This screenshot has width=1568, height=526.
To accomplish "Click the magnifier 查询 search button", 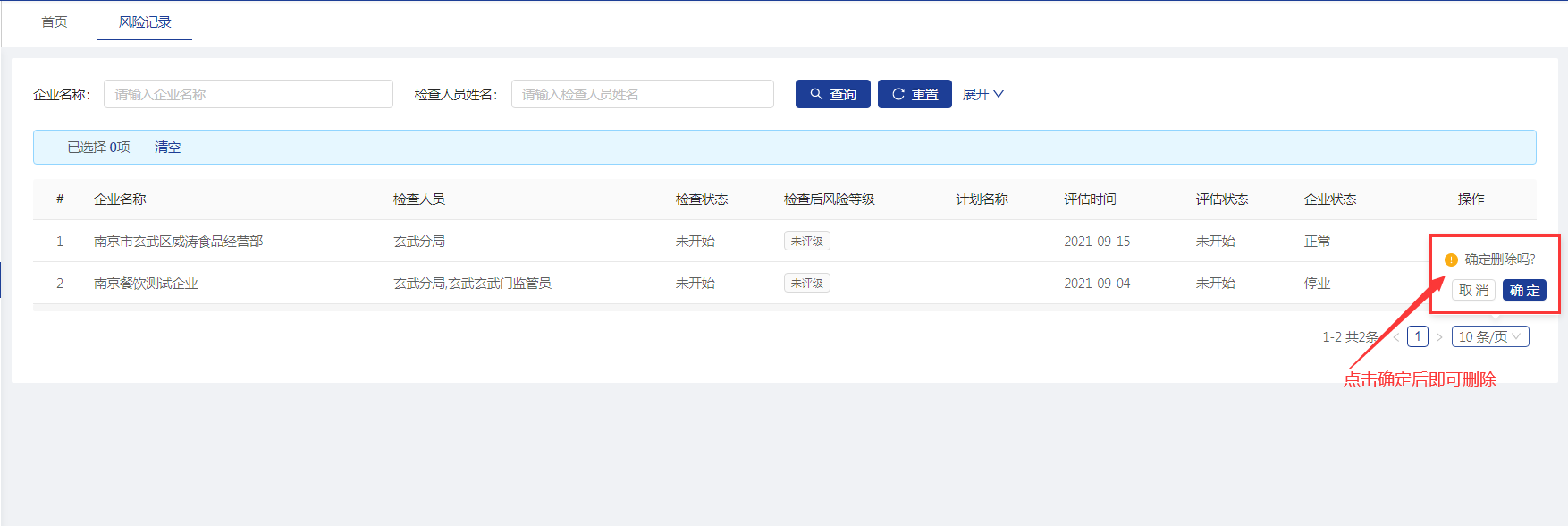I will pyautogui.click(x=832, y=94).
